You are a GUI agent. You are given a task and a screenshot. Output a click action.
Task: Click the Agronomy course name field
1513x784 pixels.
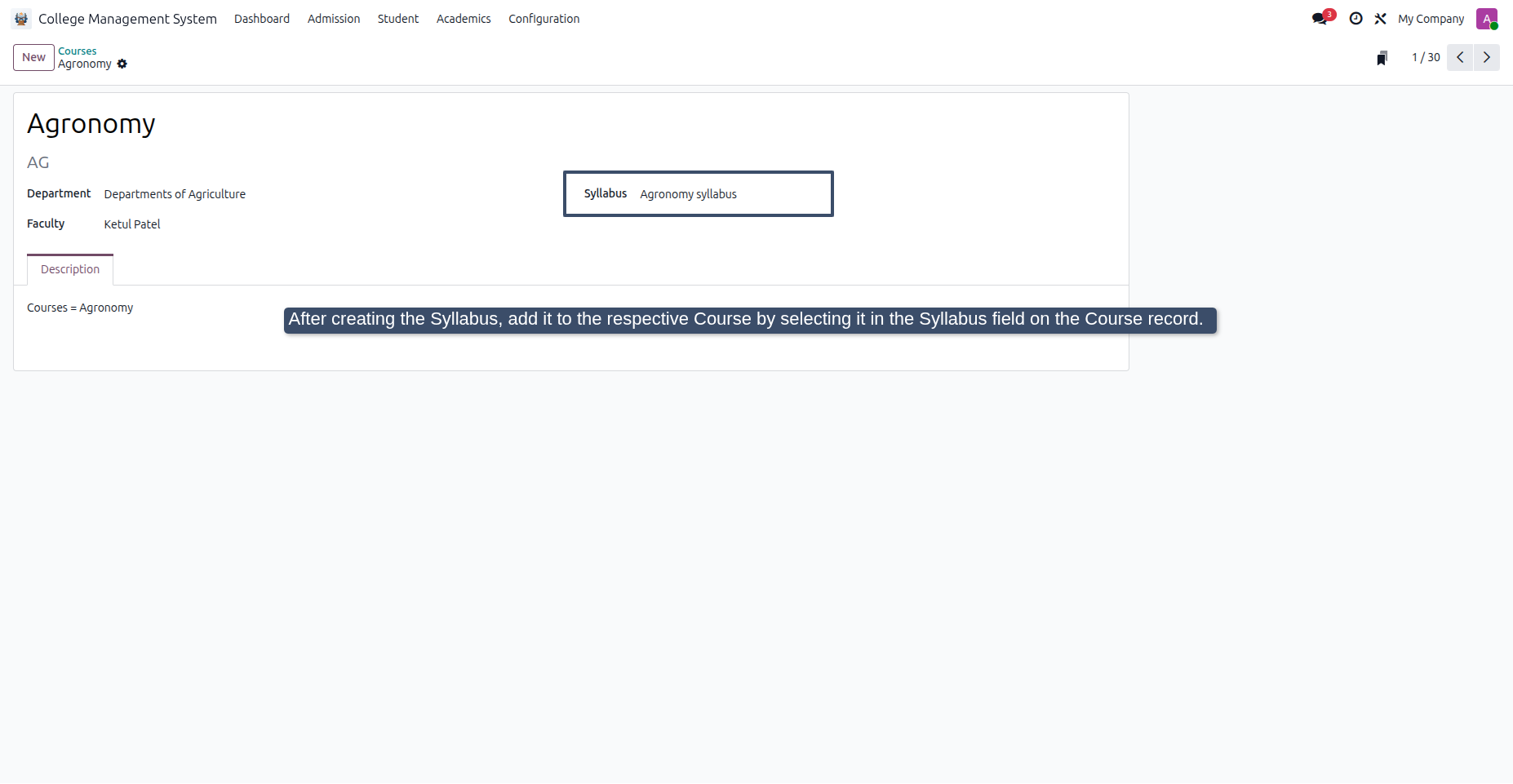tap(91, 124)
